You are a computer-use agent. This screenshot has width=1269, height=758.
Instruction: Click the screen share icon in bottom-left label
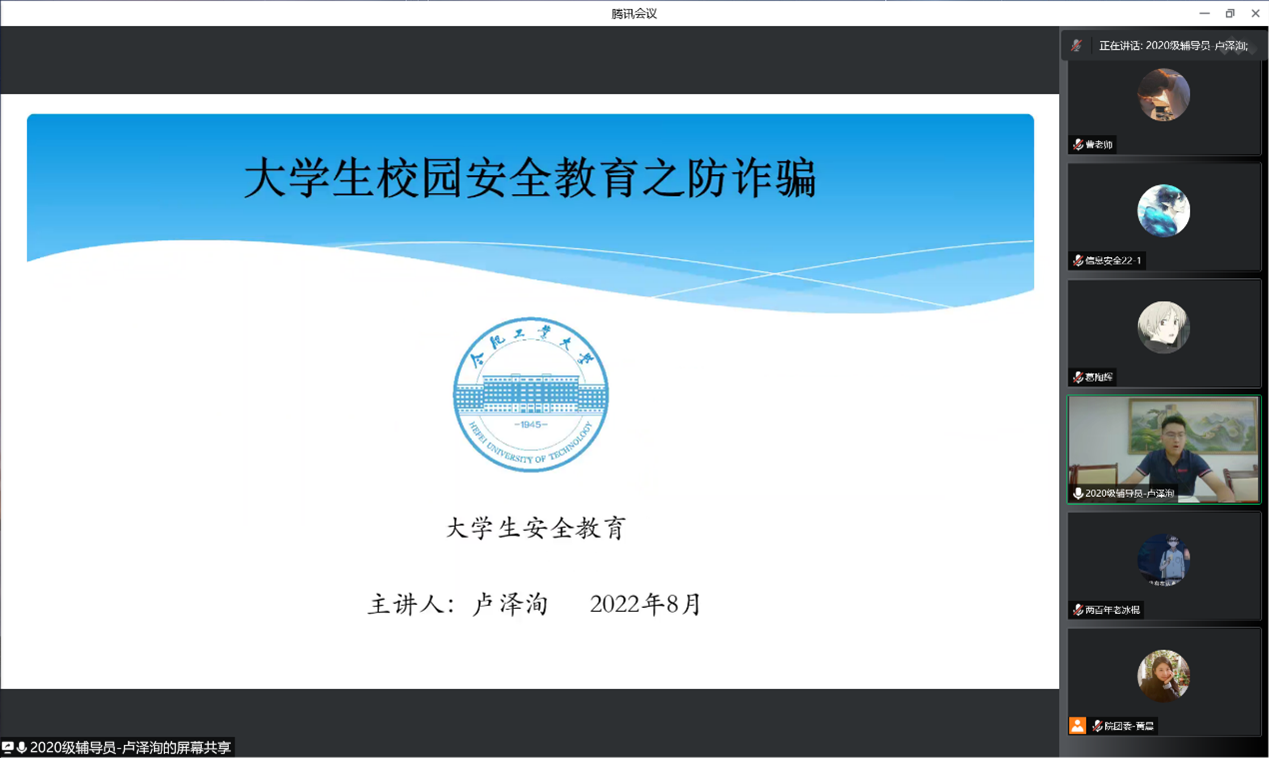point(8,747)
